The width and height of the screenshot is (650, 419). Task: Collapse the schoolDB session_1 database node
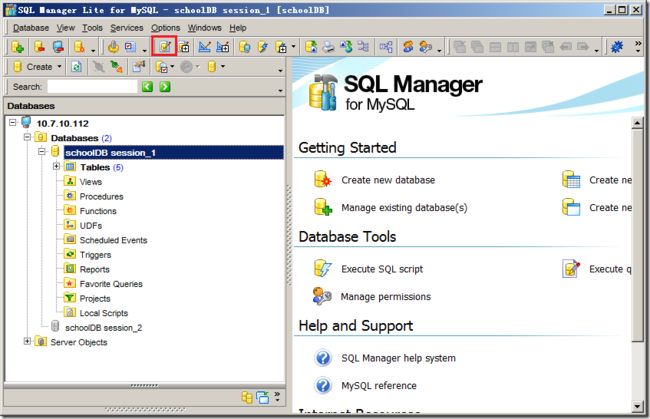42,152
